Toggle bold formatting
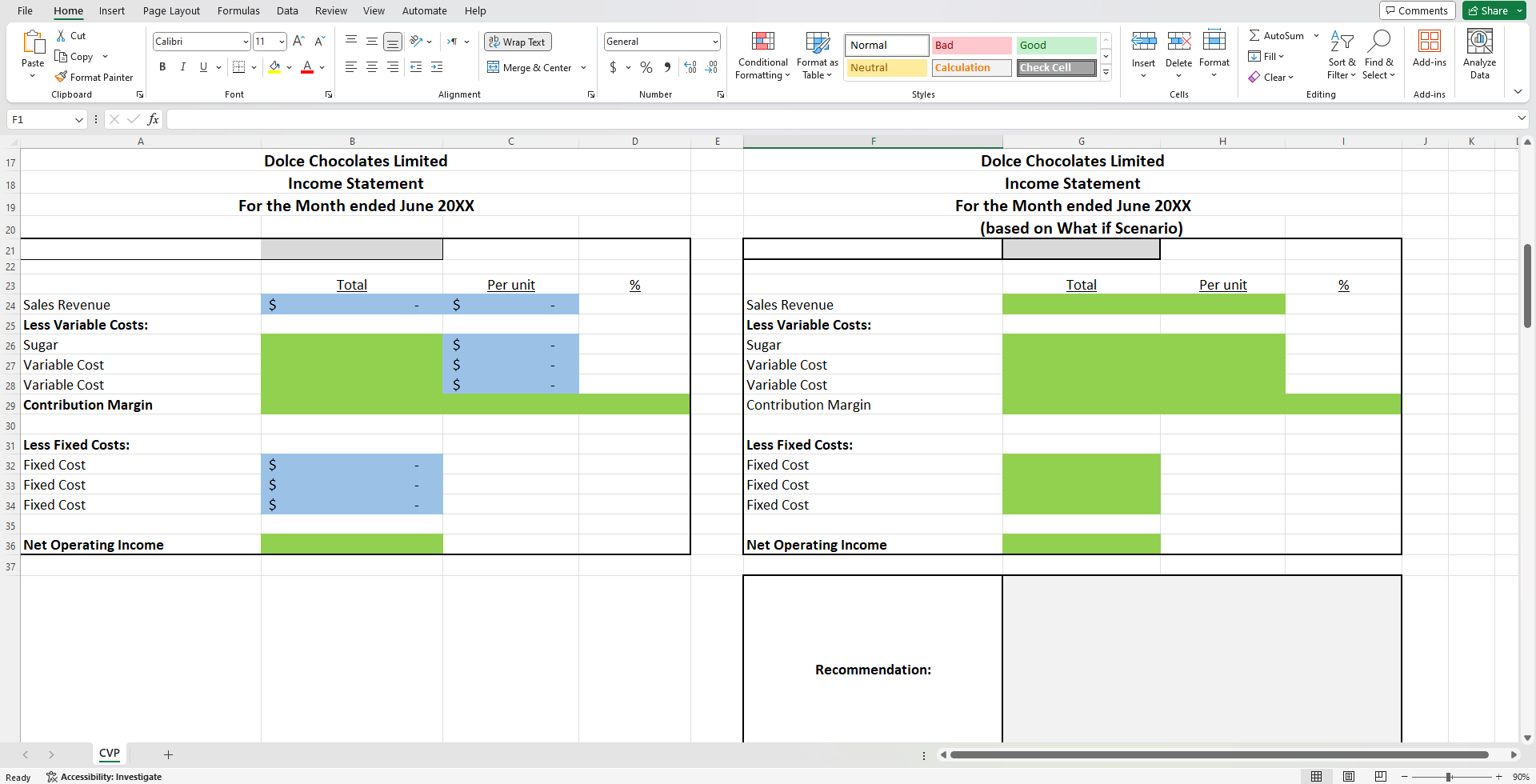 point(162,67)
